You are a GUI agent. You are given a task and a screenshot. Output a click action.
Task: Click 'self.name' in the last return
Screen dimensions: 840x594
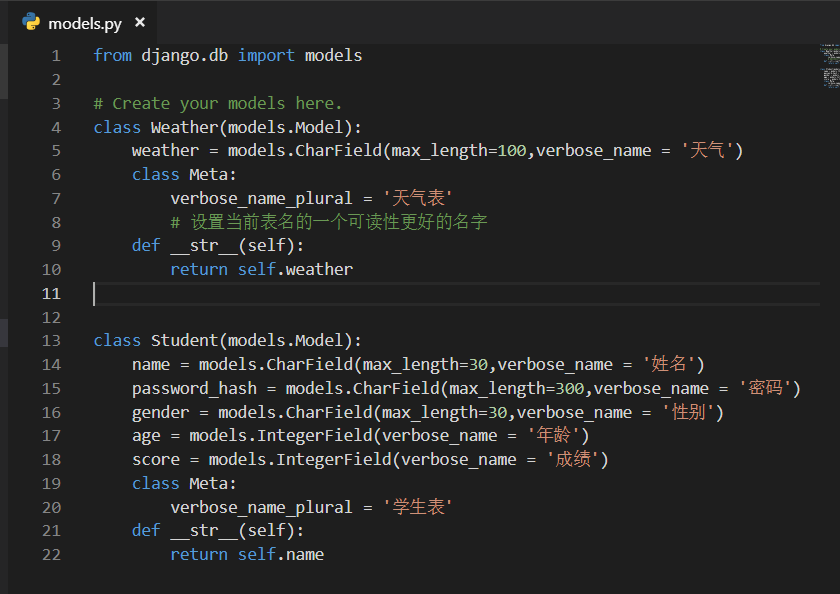pyautogui.click(x=281, y=554)
